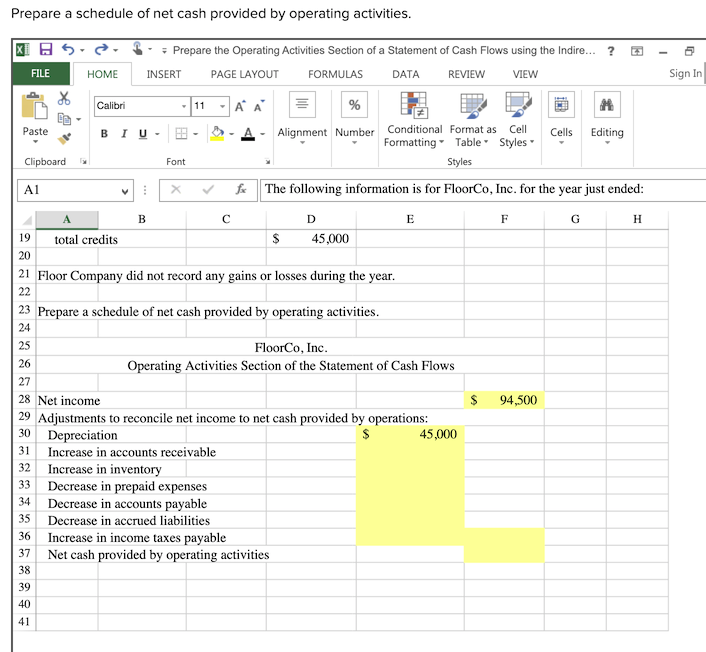706x652 pixels.
Task: Switch to the HOME tab
Action: click(102, 74)
